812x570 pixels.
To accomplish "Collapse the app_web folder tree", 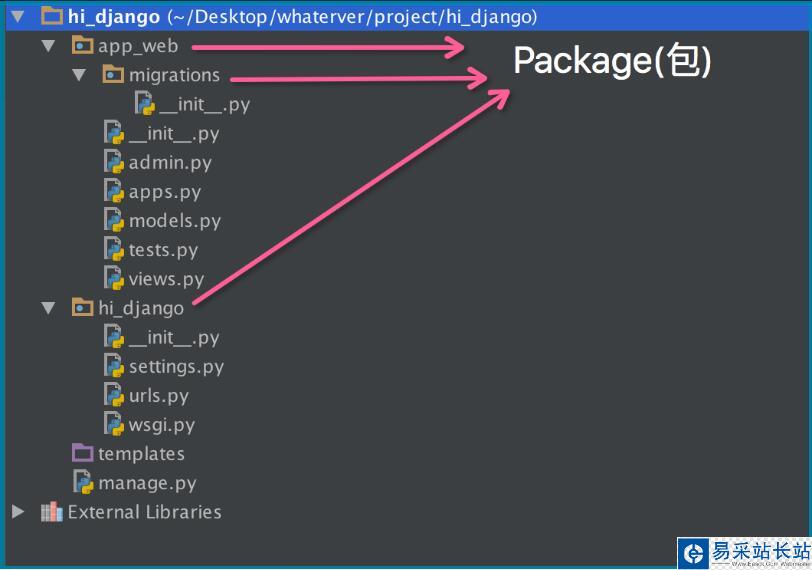I will 48,46.
